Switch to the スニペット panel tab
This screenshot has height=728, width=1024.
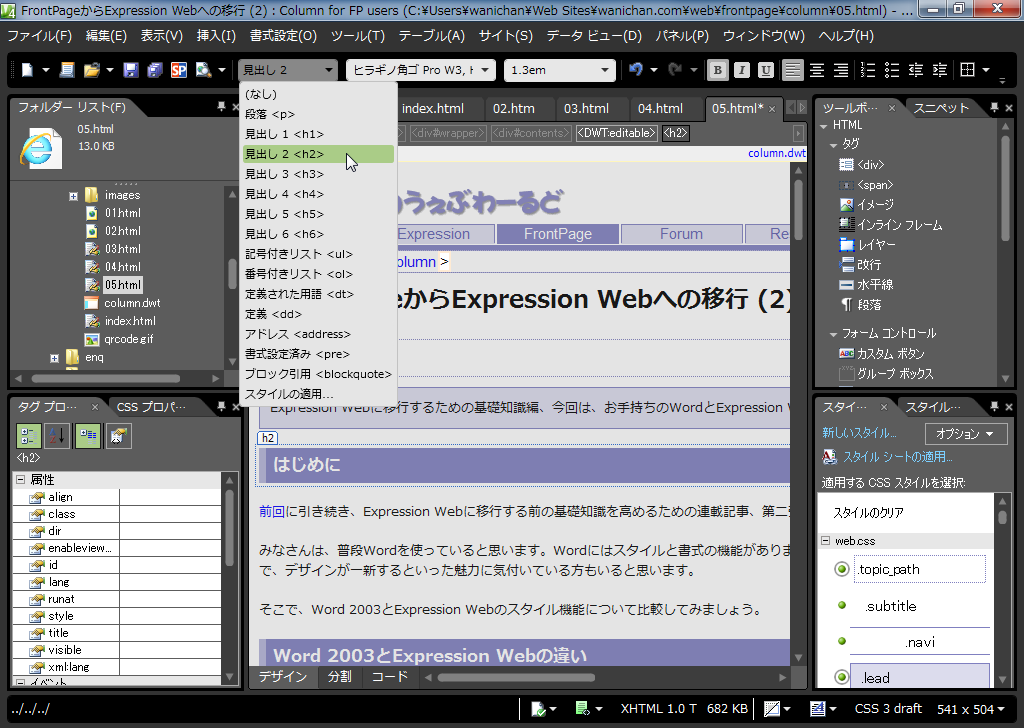[940, 108]
